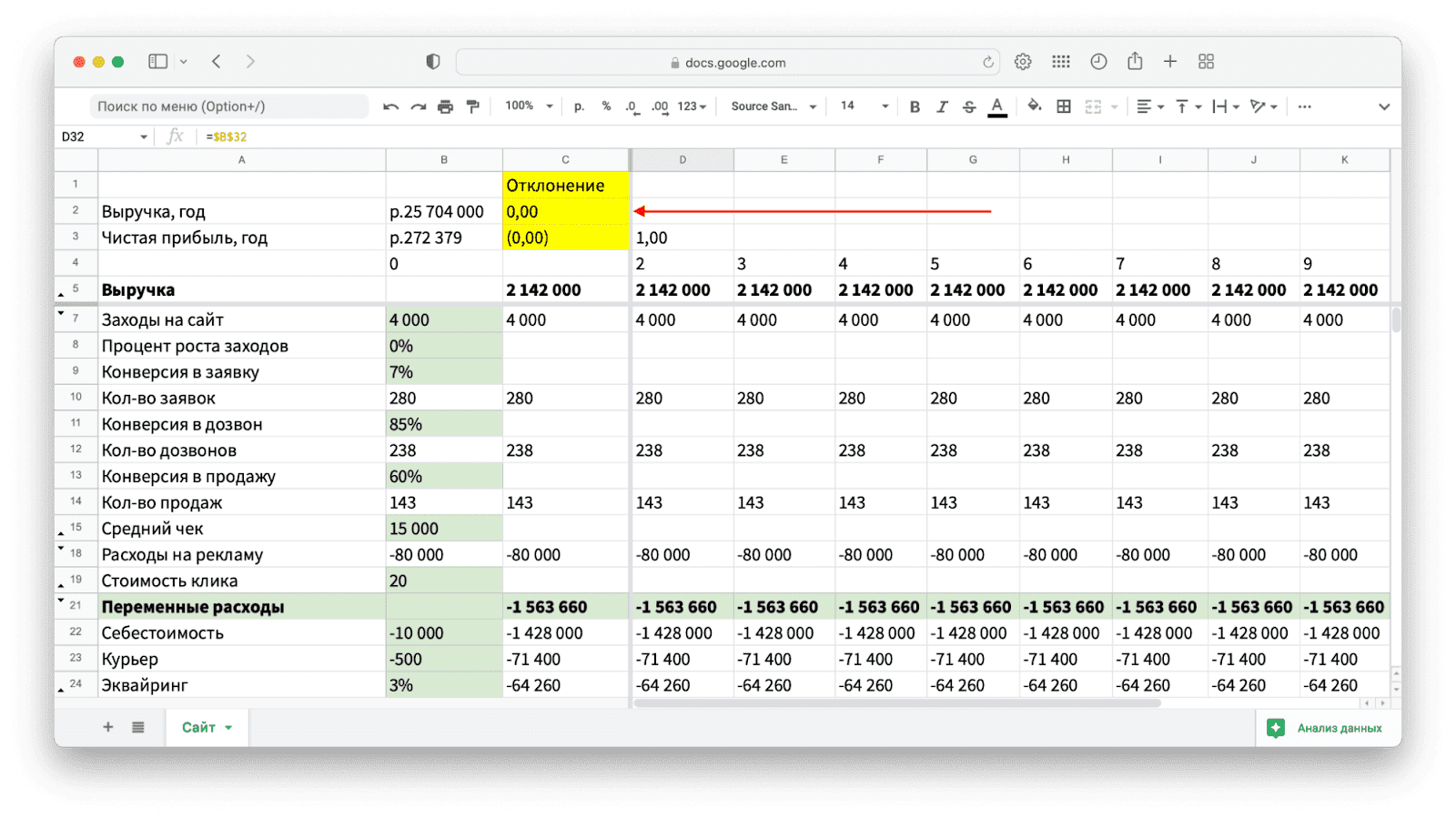1456x819 pixels.
Task: Toggle strikethrough formatting
Action: (x=969, y=106)
